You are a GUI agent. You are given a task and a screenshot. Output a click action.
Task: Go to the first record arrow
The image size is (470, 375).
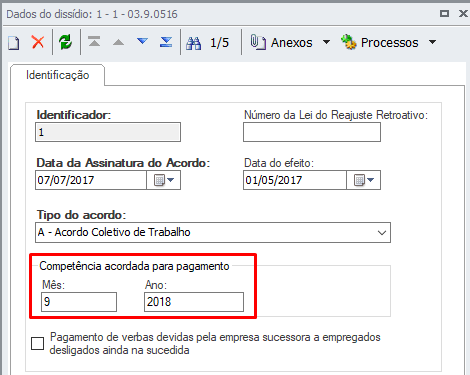click(94, 42)
